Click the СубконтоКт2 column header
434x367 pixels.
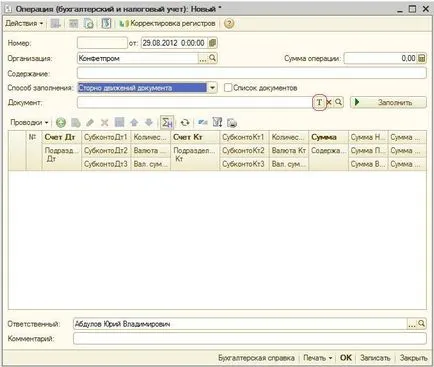244,151
